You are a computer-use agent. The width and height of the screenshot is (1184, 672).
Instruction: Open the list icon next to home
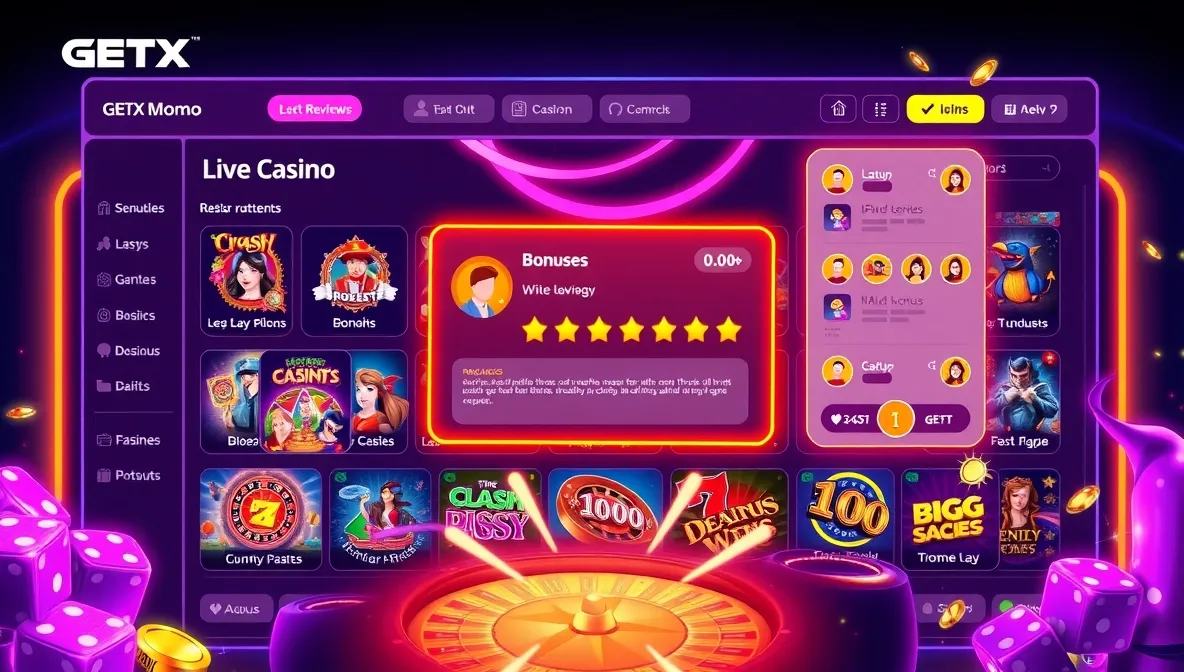[880, 109]
